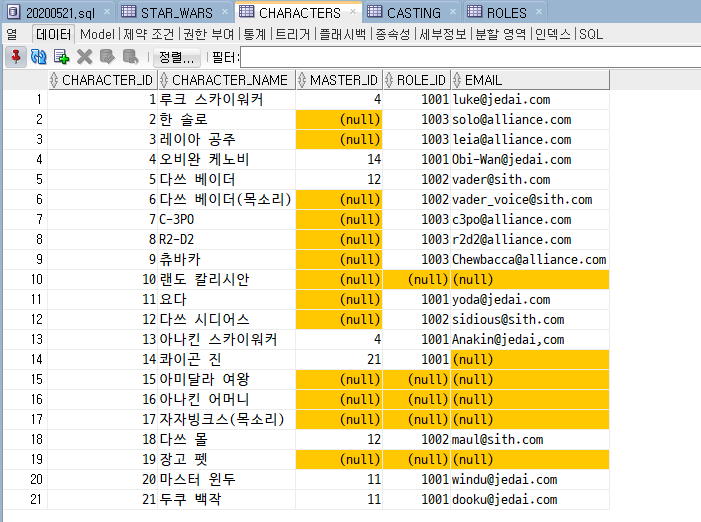Click into the 필터 filter input field
The width and height of the screenshot is (701, 522).
(471, 57)
